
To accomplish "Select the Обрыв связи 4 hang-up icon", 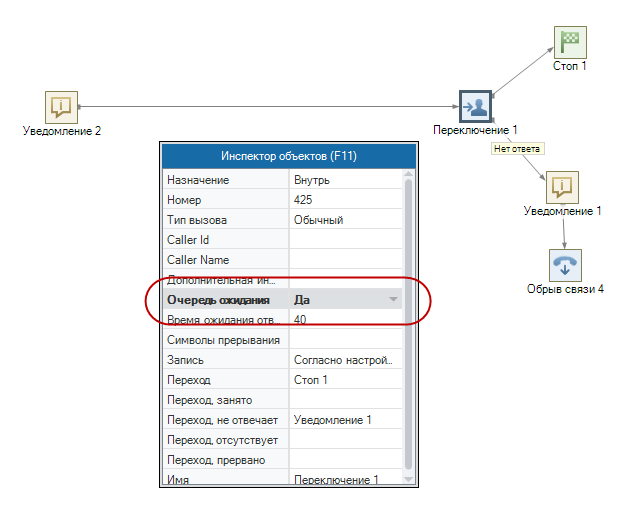I will 565,266.
